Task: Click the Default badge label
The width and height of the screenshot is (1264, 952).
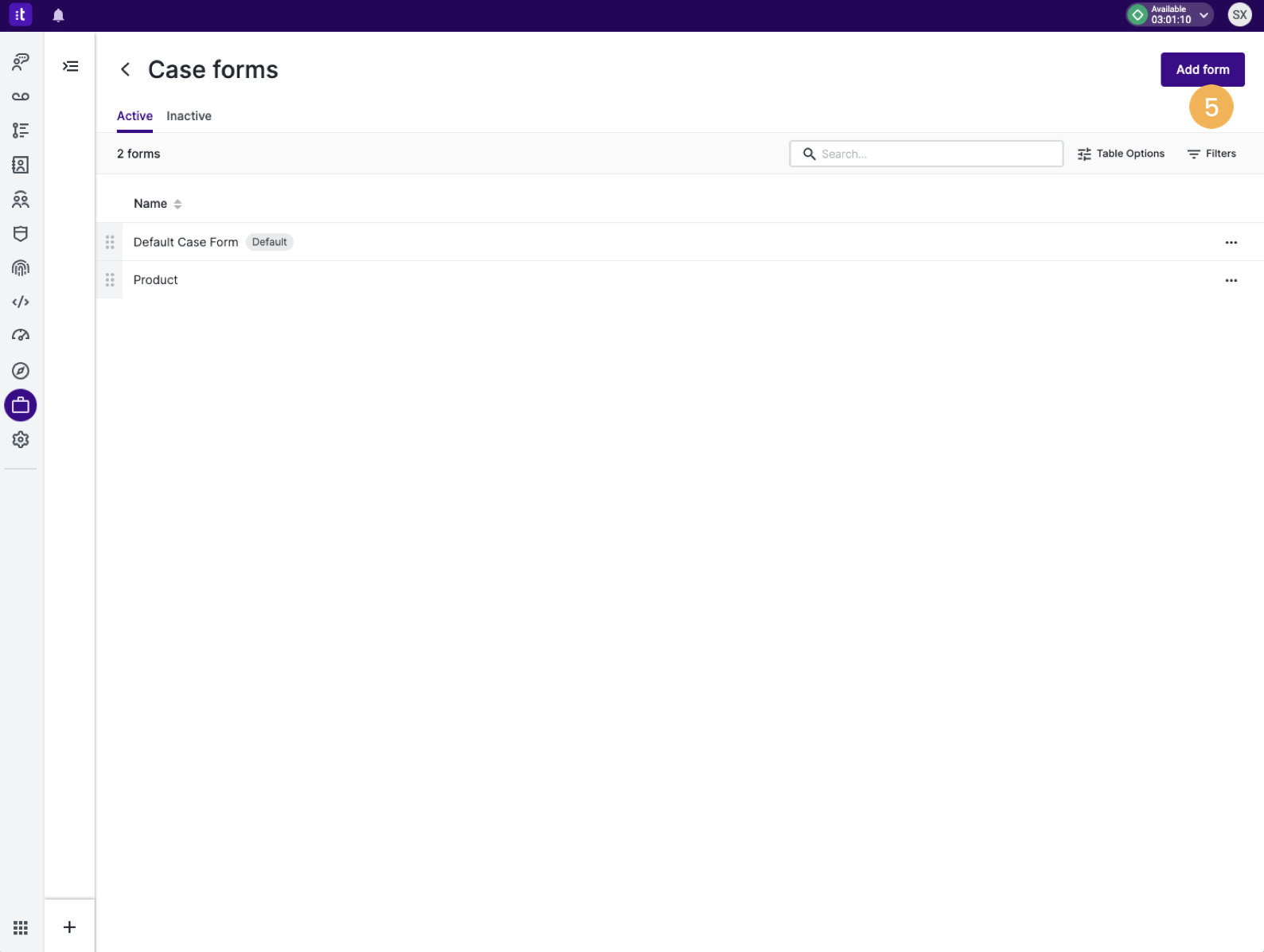Action: point(269,242)
